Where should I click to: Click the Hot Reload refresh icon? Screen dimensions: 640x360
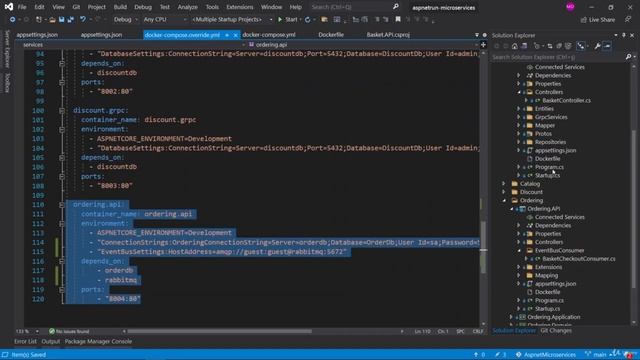click(x=307, y=20)
